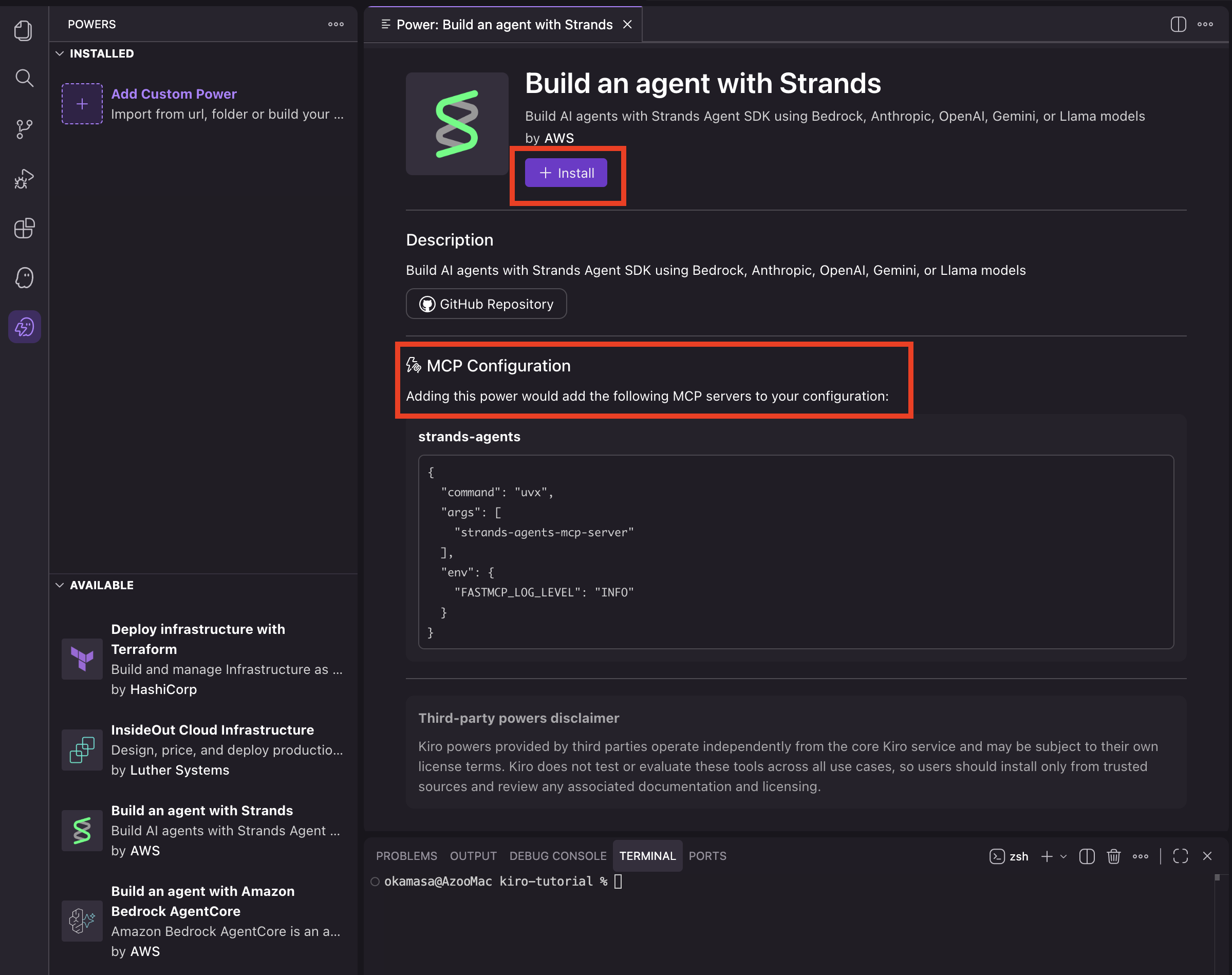Viewport: 1232px width, 975px height.
Task: Click the purple Install button
Action: point(566,173)
